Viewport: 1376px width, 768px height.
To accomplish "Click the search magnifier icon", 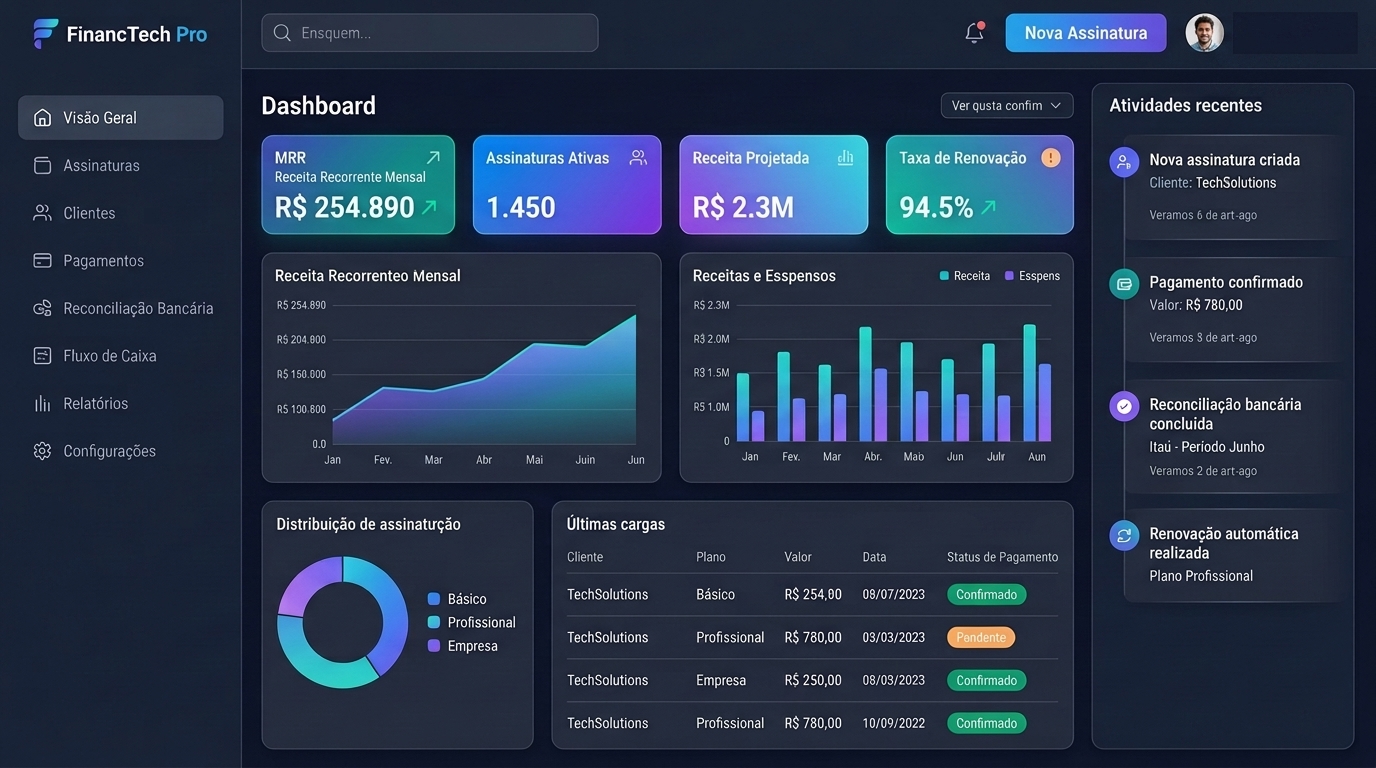I will [x=282, y=33].
